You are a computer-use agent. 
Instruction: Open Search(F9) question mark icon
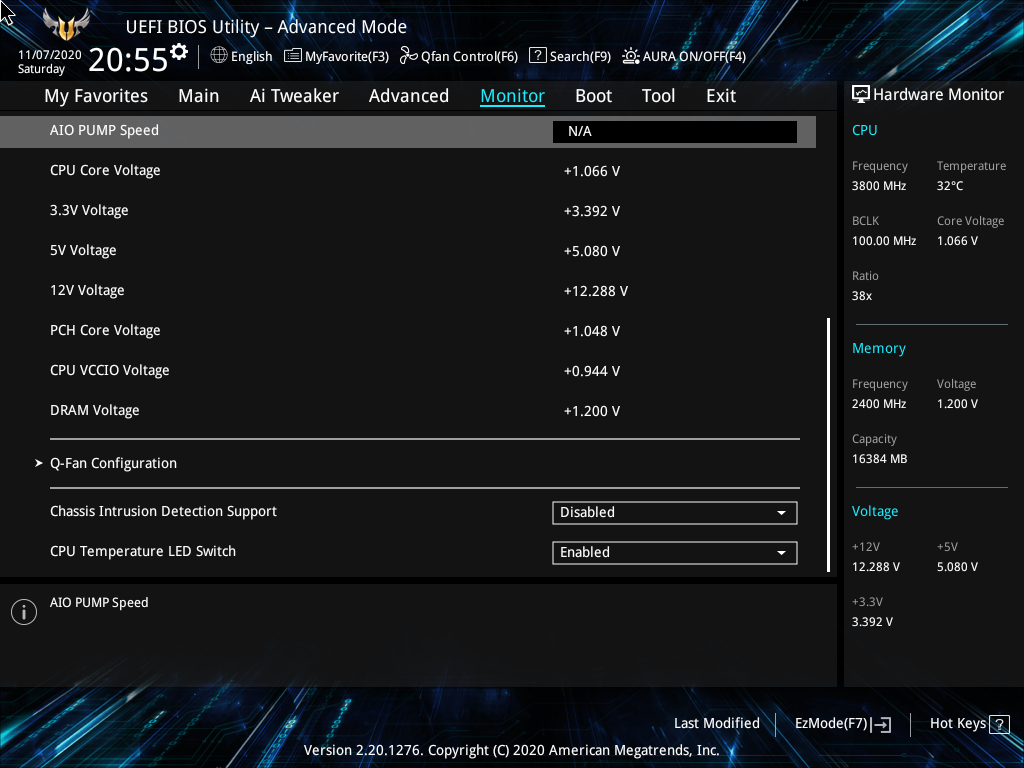(x=537, y=56)
